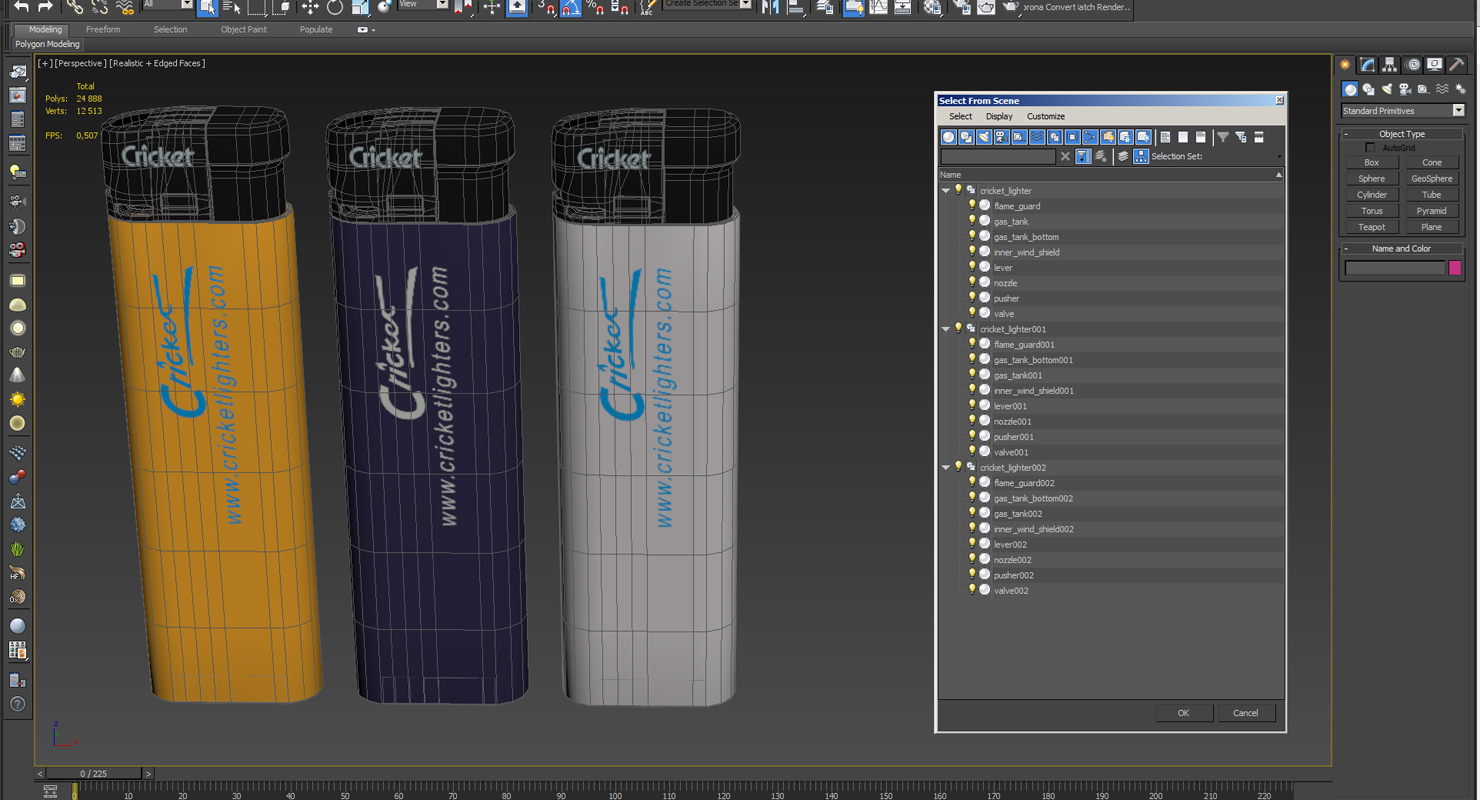Toggle the Angle Snap magnet icon
Image resolution: width=1480 pixels, height=800 pixels.
coord(571,8)
